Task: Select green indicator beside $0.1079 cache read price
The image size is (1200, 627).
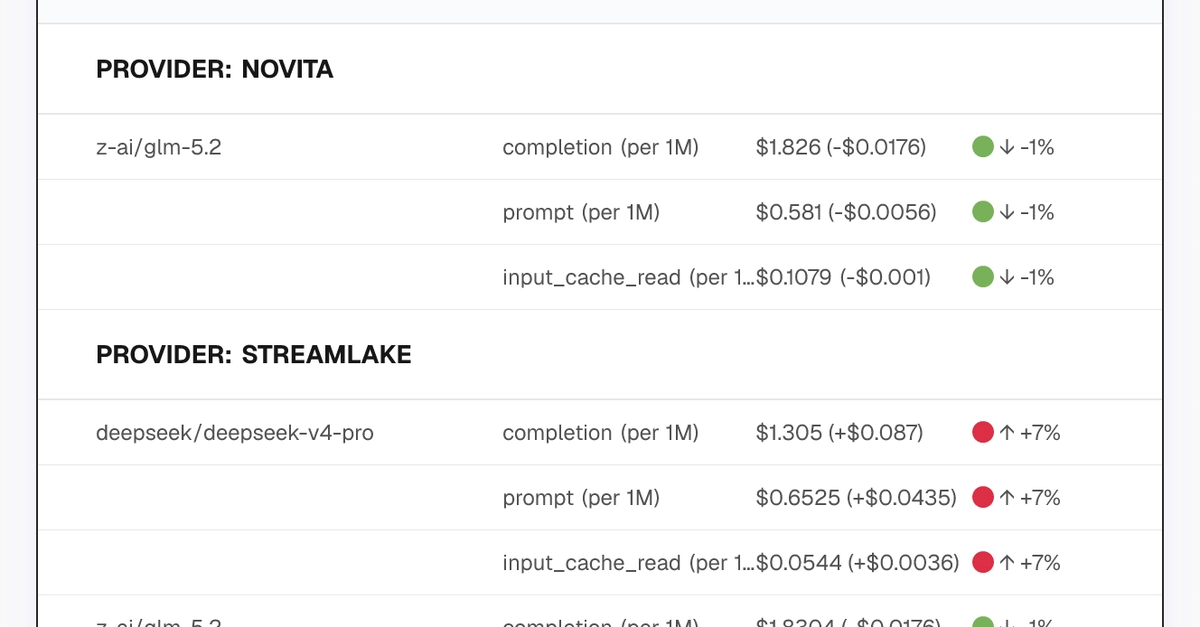Action: coord(982,277)
